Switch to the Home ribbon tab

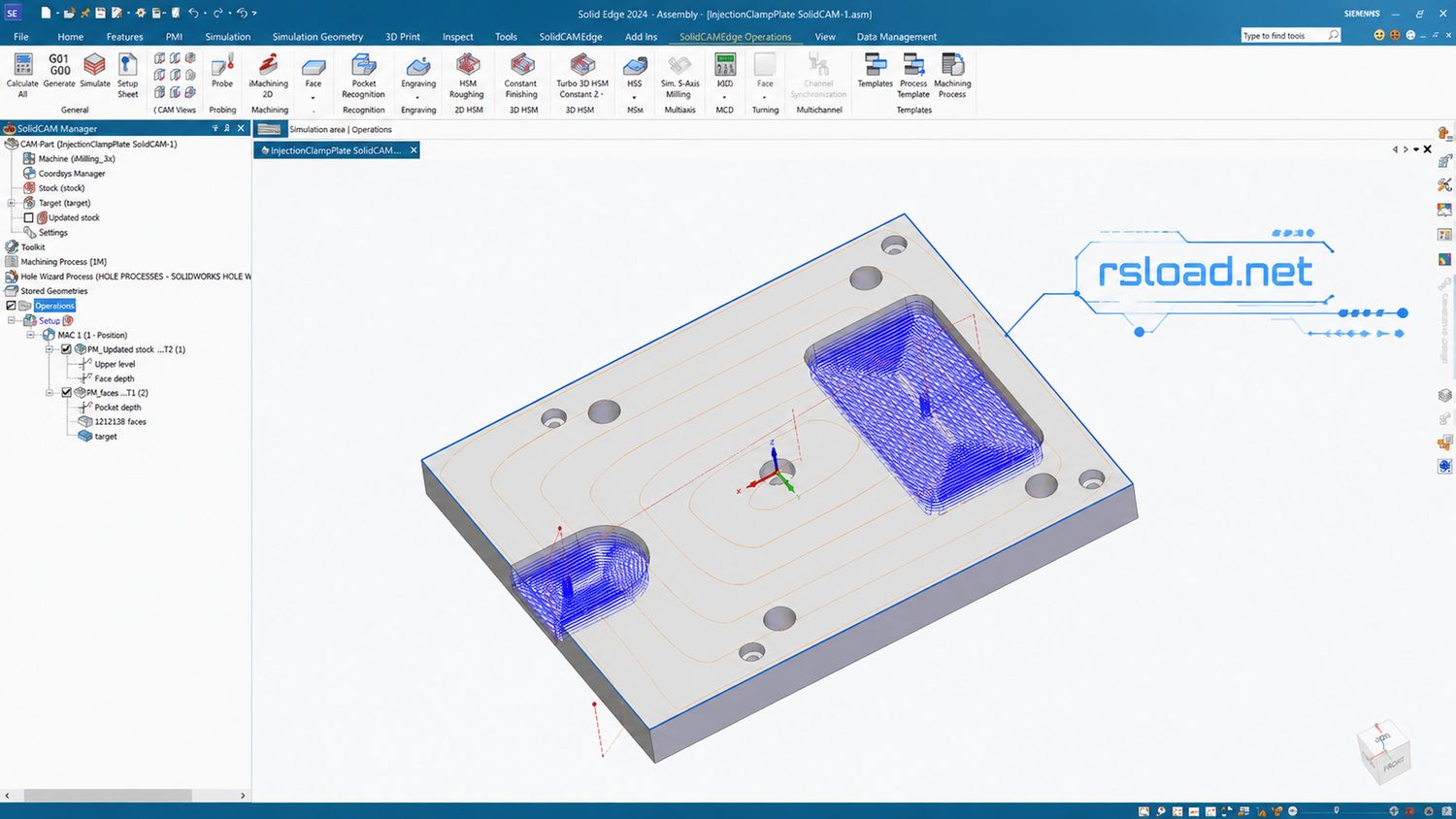pyautogui.click(x=70, y=37)
